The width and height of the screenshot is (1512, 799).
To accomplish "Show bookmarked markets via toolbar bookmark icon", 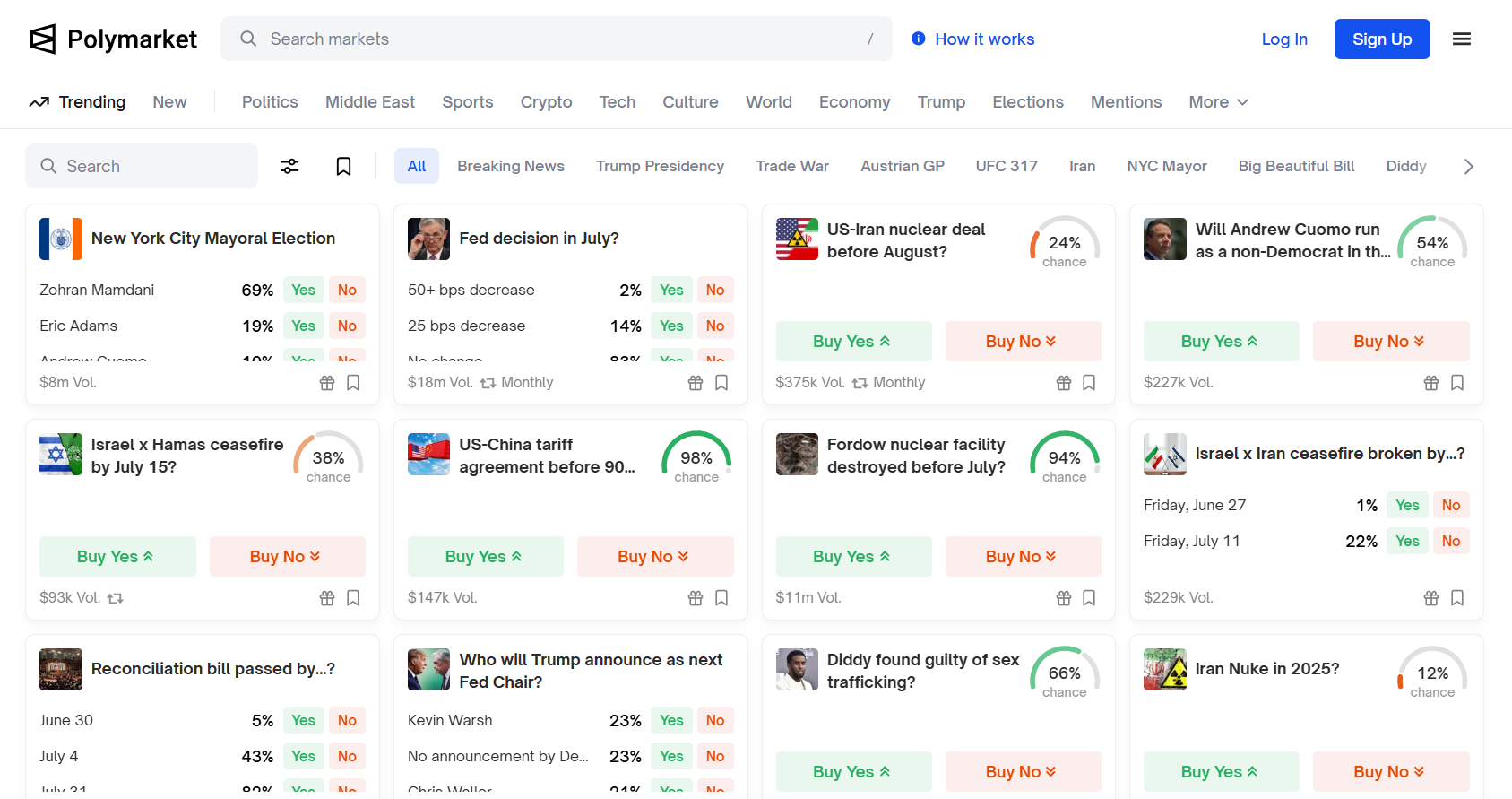I will (343, 166).
